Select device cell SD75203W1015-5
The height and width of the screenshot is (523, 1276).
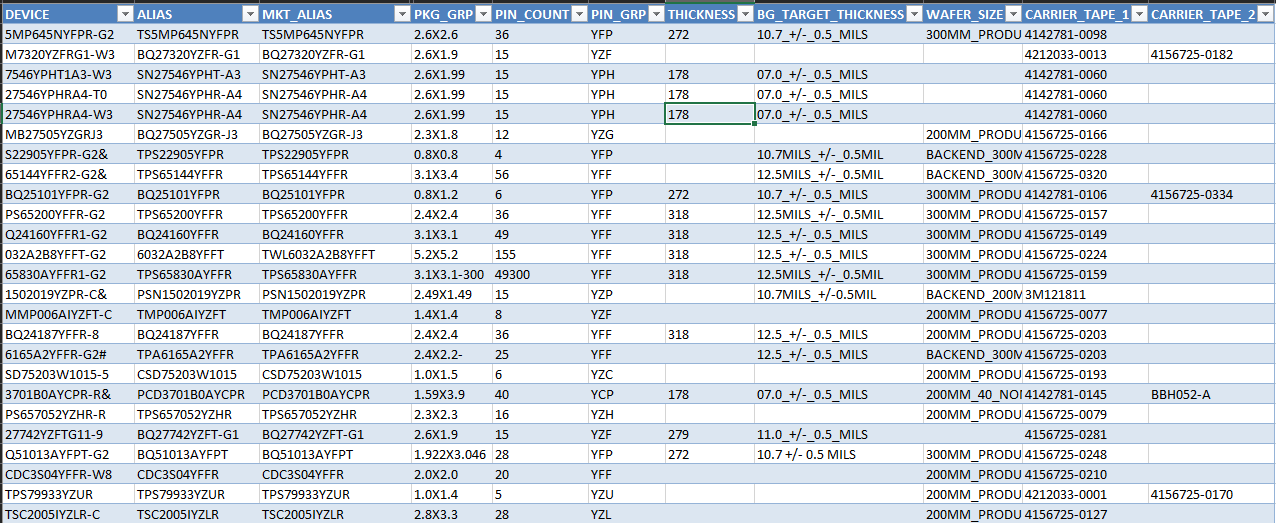pos(67,374)
